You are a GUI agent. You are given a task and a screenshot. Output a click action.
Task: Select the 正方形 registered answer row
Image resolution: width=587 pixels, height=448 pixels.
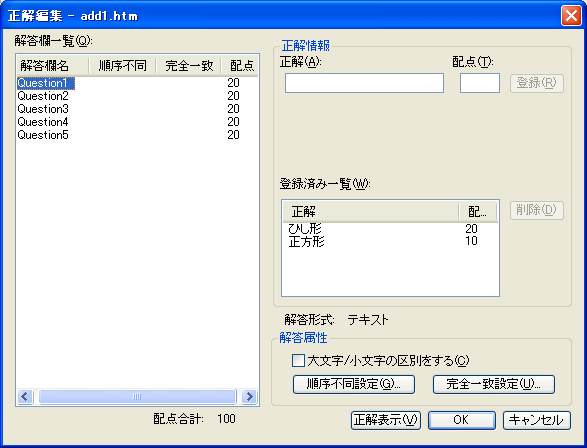(390, 241)
